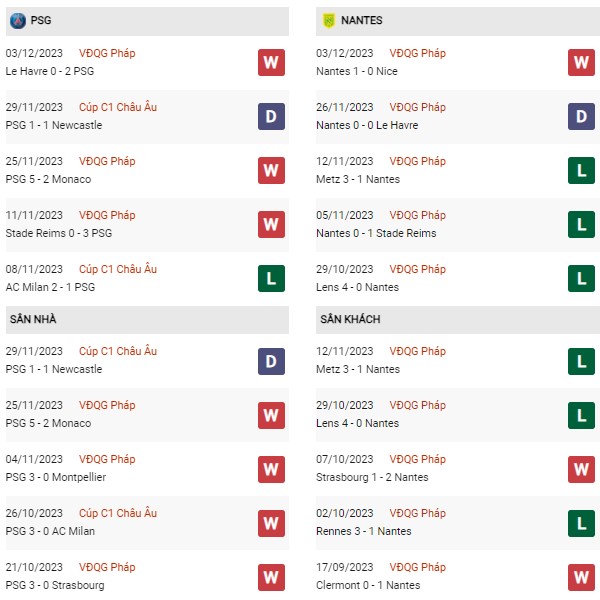Open PSG 5 - 2 Monaco result in home list
This screenshot has height=600, width=600.
click(48, 423)
